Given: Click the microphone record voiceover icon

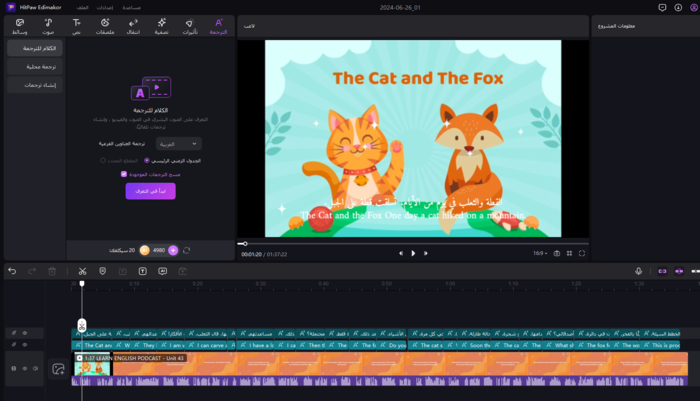Looking at the screenshot, I should tap(638, 271).
